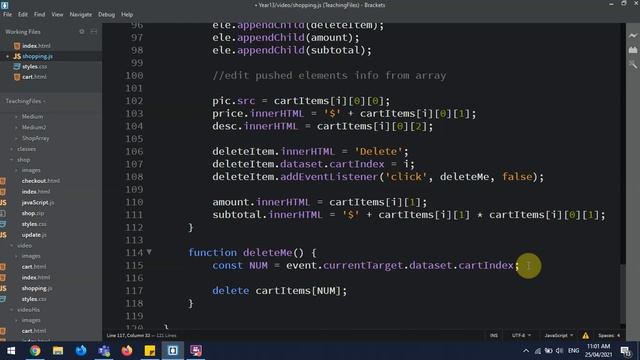Screen dimensions: 640x360
Task: Toggle Spaces indentation type in status bar
Action: pyautogui.click(x=606, y=336)
